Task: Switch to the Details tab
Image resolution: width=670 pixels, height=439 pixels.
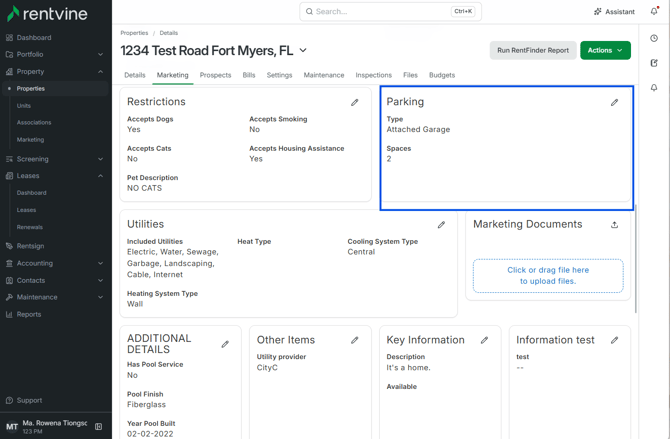Action: click(x=135, y=75)
